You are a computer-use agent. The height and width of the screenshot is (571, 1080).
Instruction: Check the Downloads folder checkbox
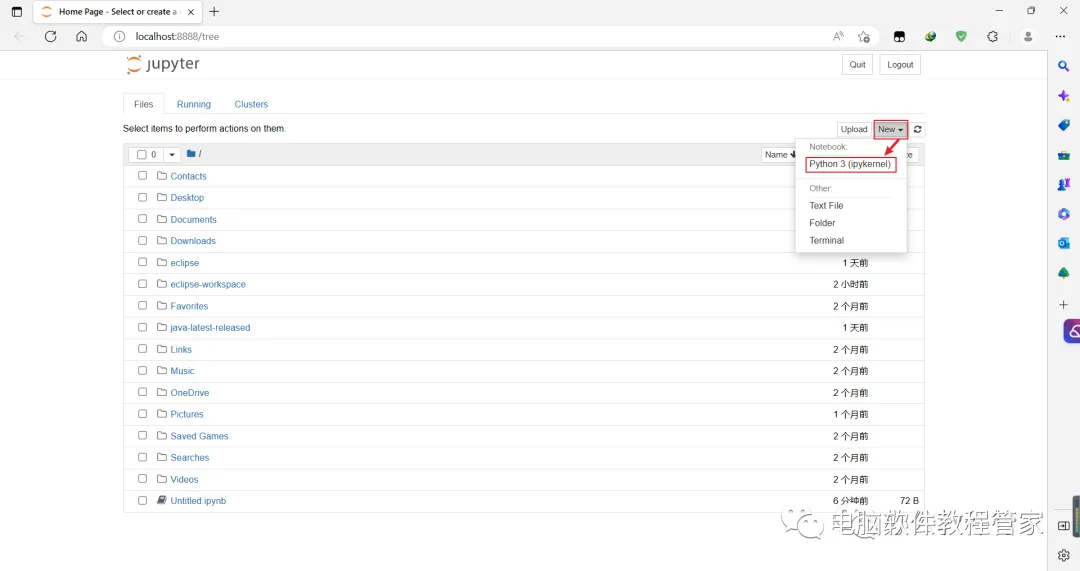coord(143,240)
